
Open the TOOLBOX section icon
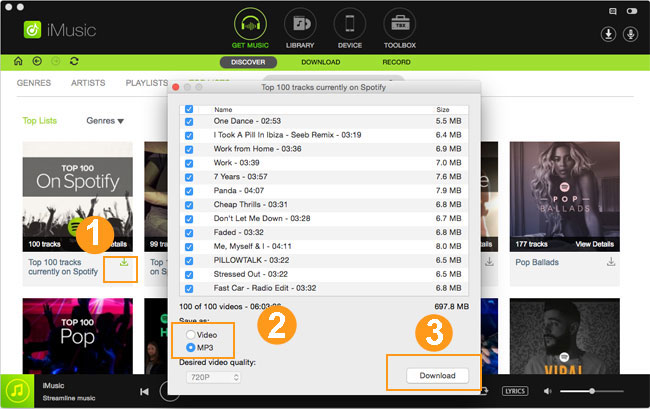click(400, 24)
